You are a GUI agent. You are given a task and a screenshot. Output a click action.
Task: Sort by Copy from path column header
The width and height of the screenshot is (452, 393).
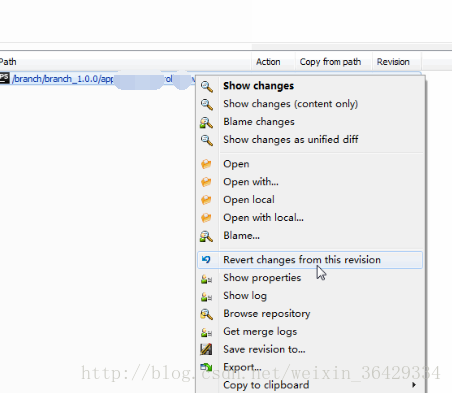point(333,62)
